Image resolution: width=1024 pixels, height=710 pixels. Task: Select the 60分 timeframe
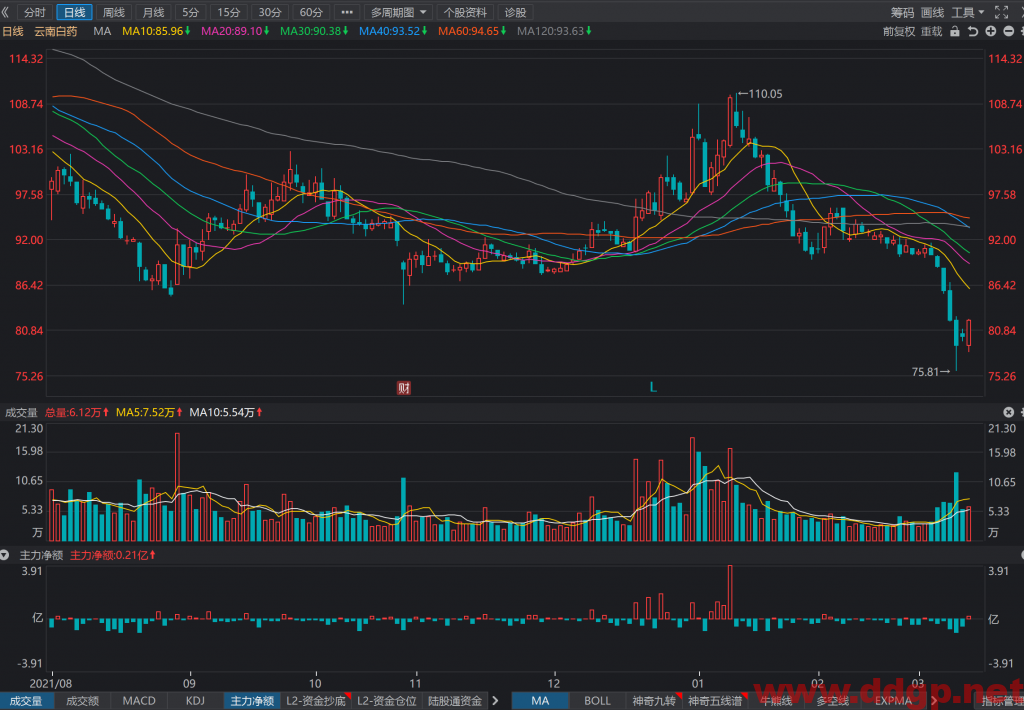tap(311, 12)
